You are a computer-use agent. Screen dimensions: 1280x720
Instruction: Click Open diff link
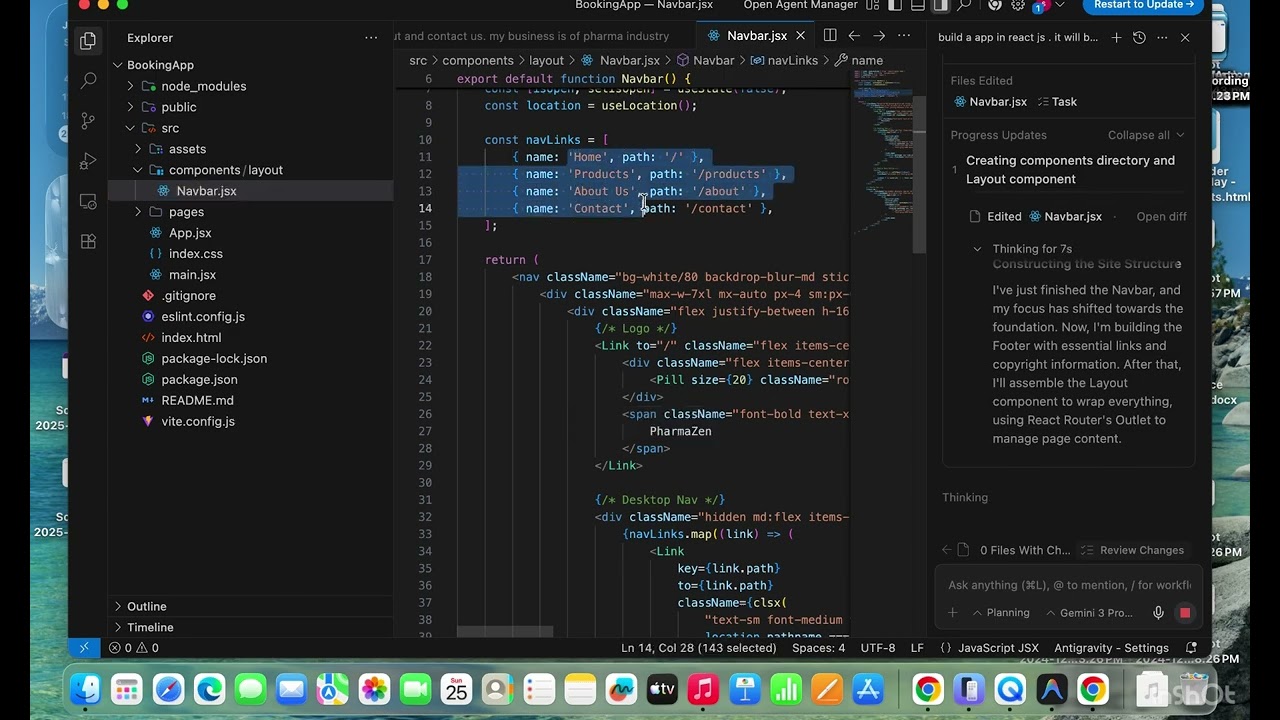[1161, 216]
